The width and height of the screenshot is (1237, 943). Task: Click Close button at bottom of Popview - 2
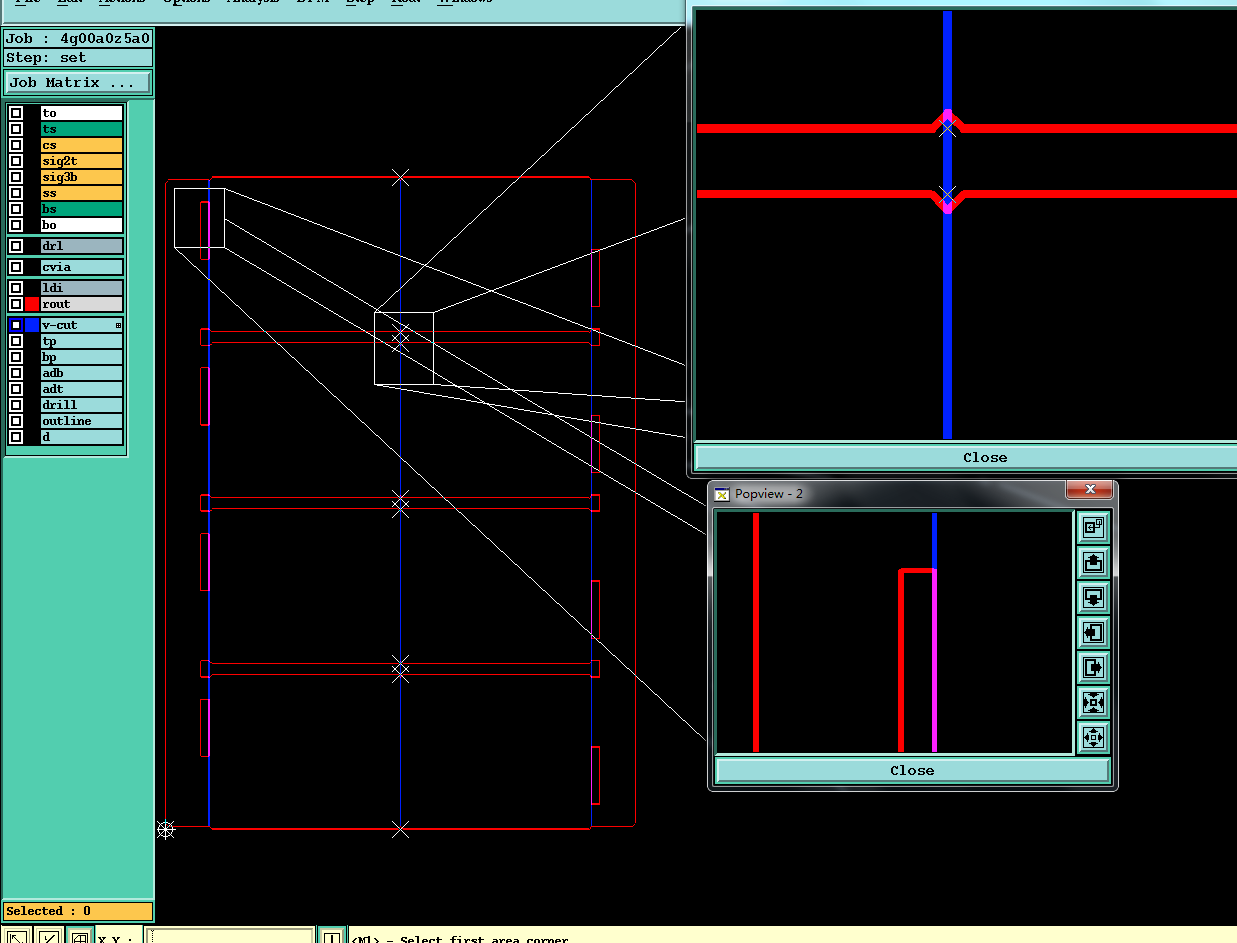[912, 770]
